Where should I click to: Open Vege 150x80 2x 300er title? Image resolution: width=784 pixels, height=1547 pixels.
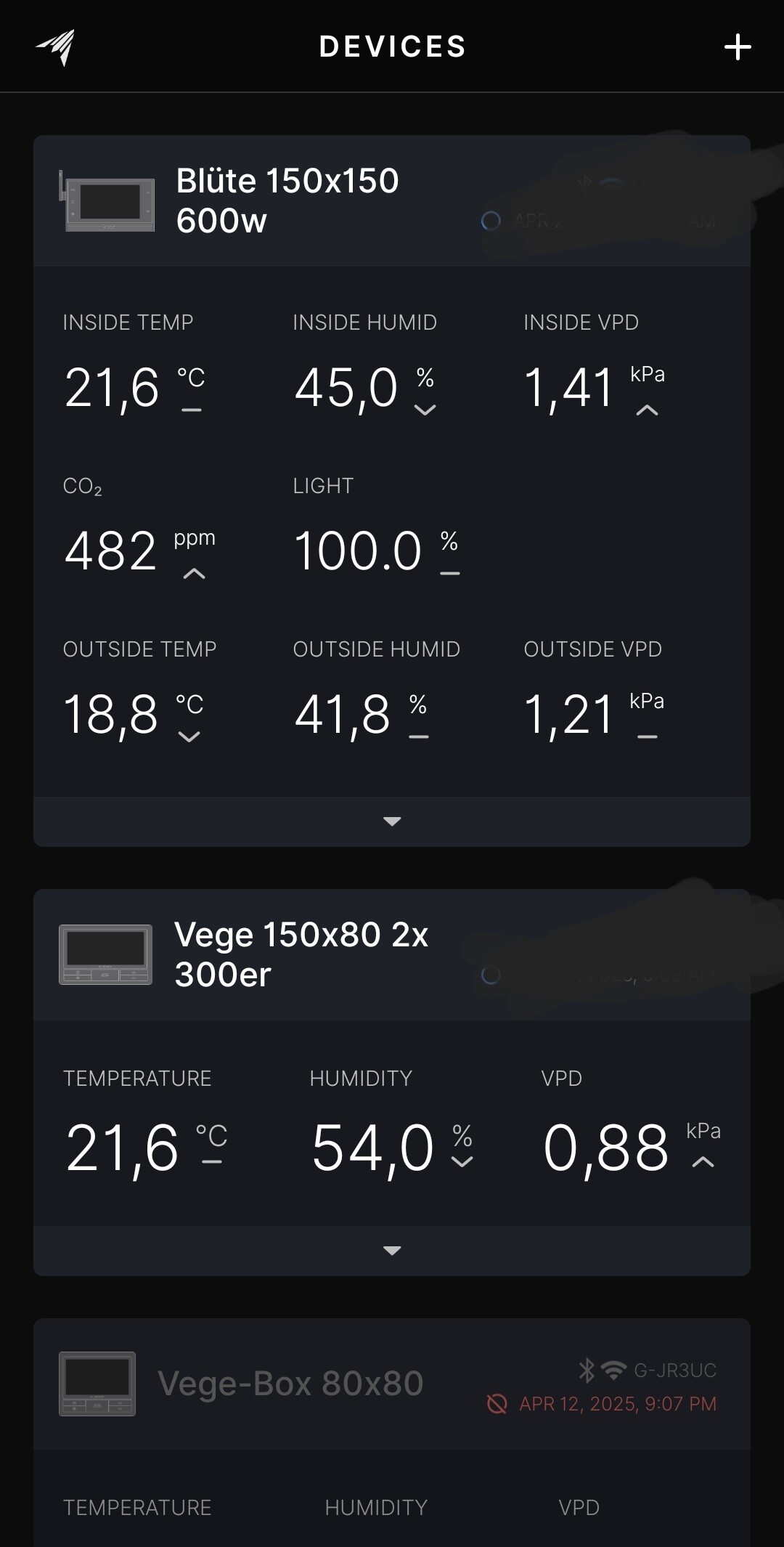[301, 954]
